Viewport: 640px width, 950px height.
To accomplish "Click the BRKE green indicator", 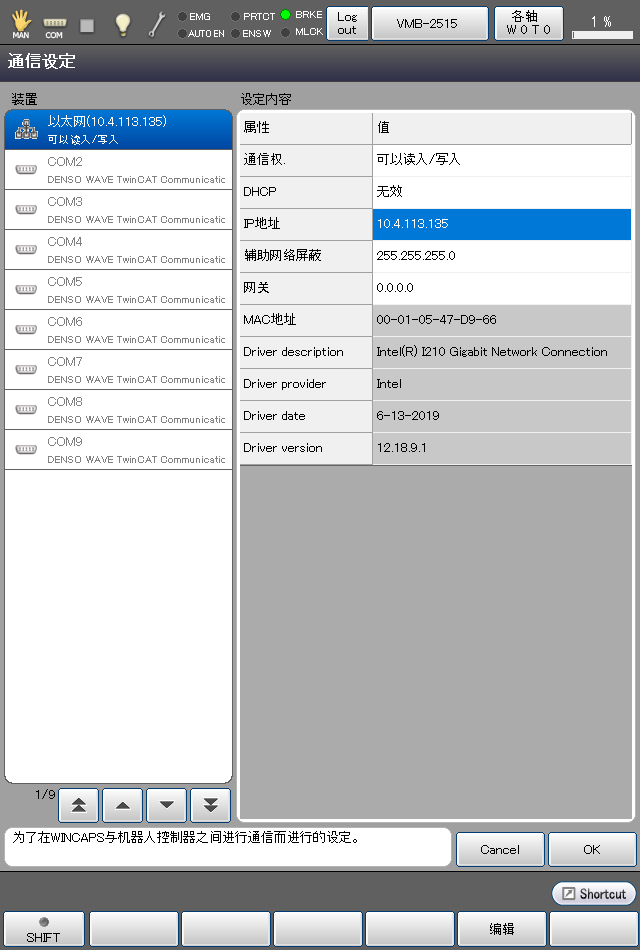I will coord(286,15).
